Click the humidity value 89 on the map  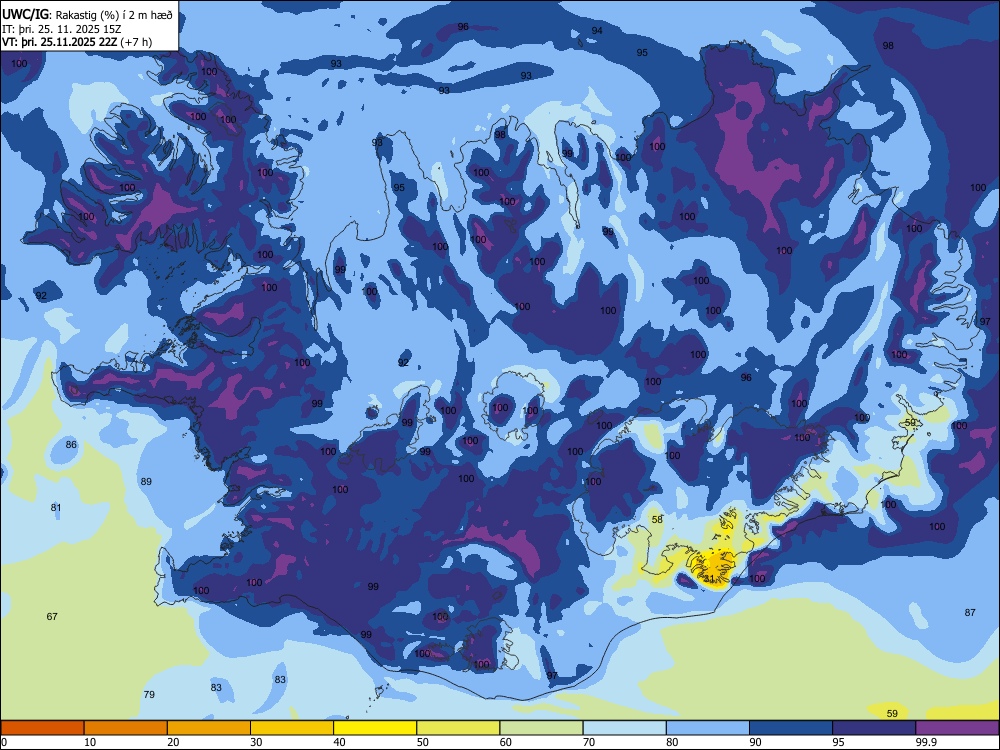146,482
